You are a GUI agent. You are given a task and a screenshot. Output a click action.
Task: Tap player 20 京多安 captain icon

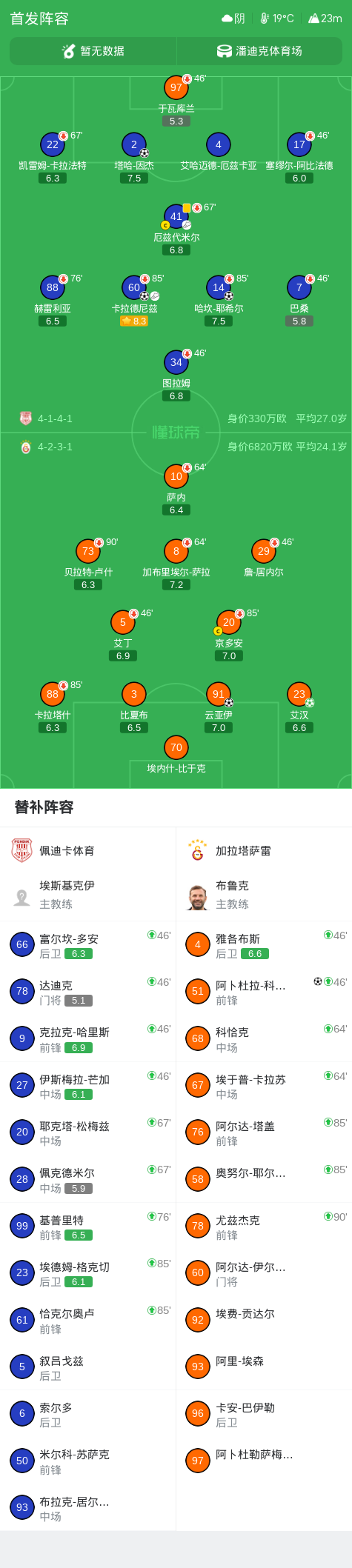pyautogui.click(x=218, y=631)
